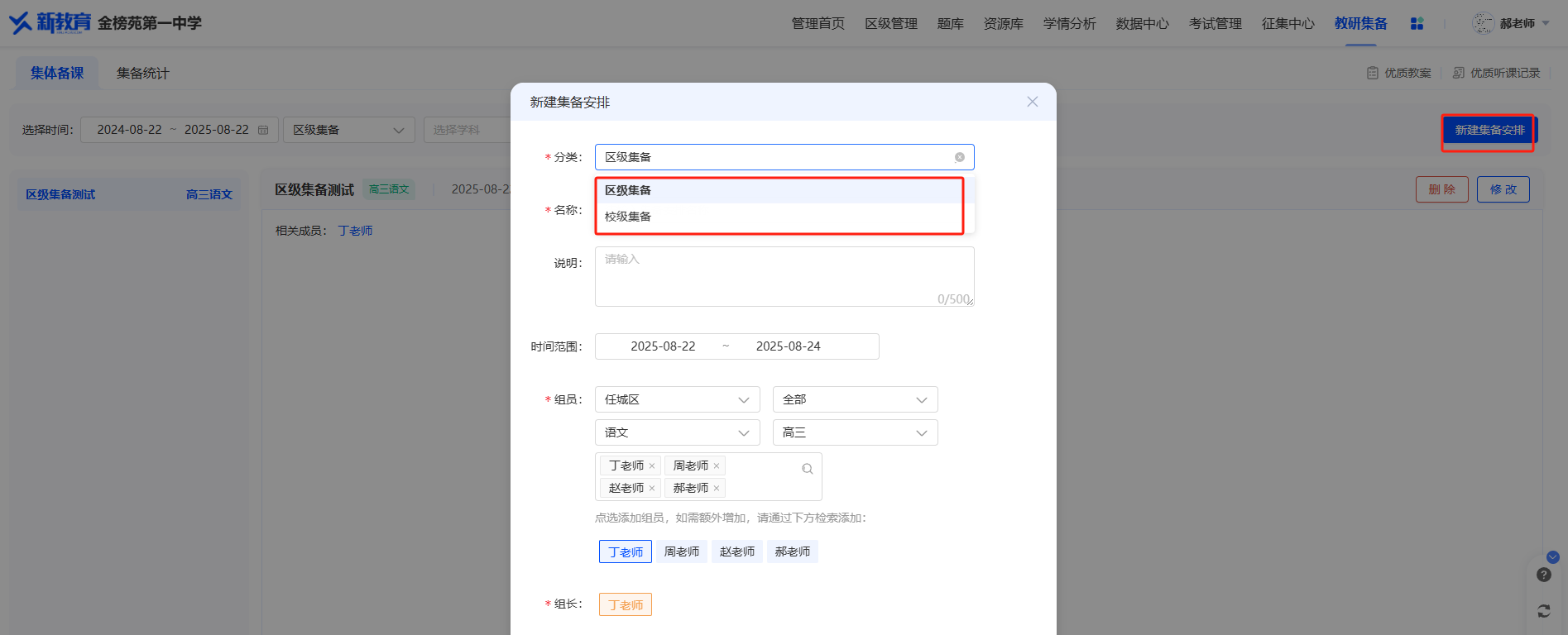Open the calendar icon in date filter

[263, 130]
